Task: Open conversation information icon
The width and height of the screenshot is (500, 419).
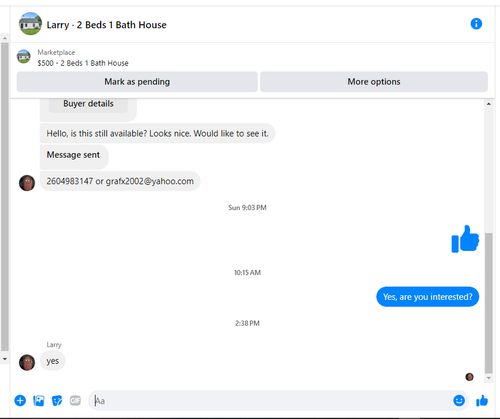Action: pyautogui.click(x=476, y=24)
